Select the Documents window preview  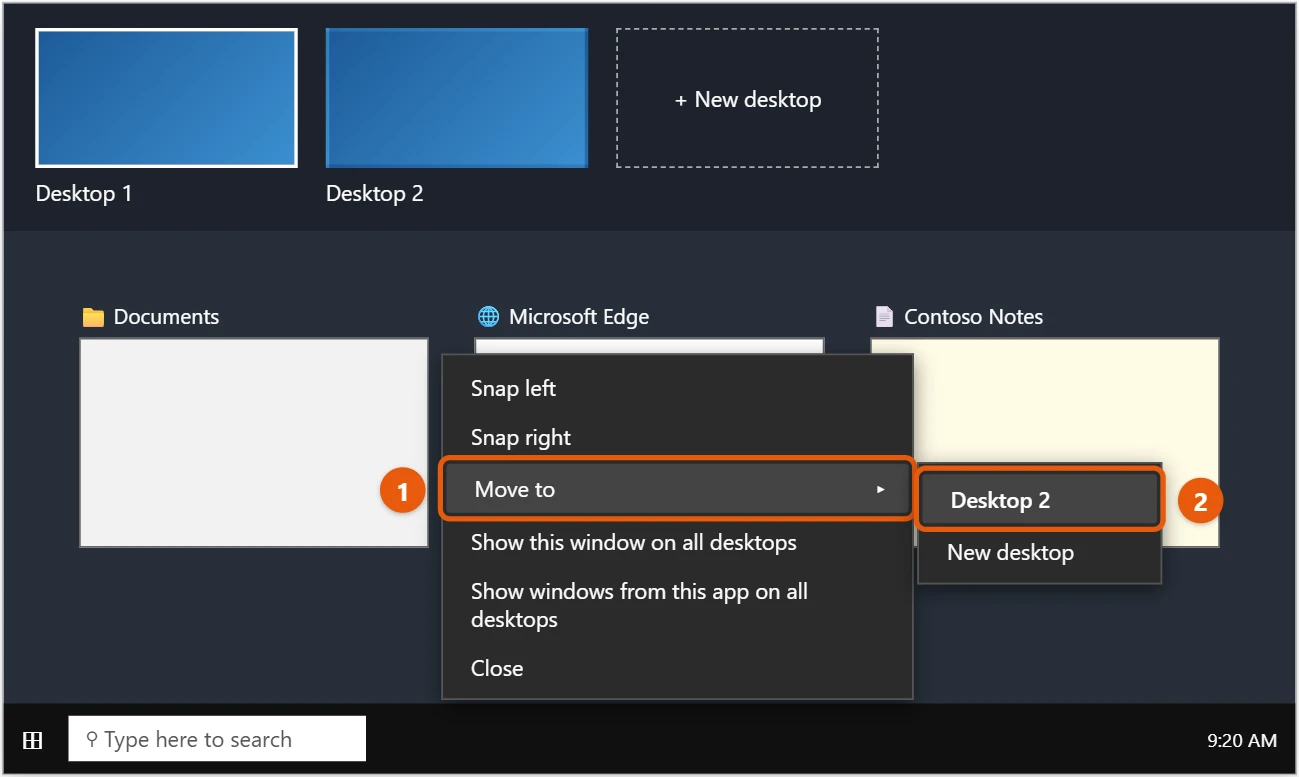pyautogui.click(x=254, y=443)
